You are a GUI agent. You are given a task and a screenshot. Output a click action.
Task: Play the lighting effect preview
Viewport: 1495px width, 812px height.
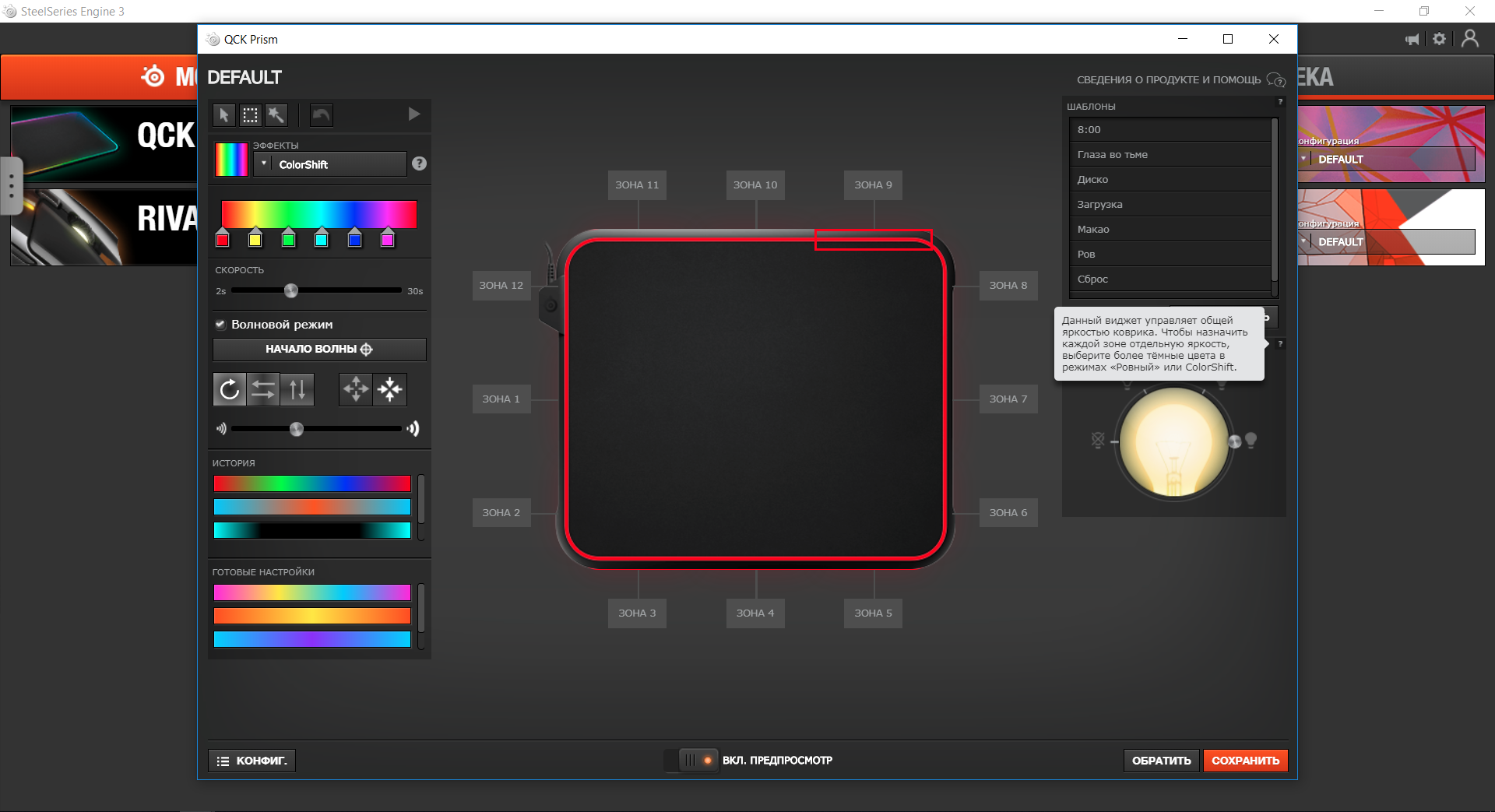pos(414,114)
